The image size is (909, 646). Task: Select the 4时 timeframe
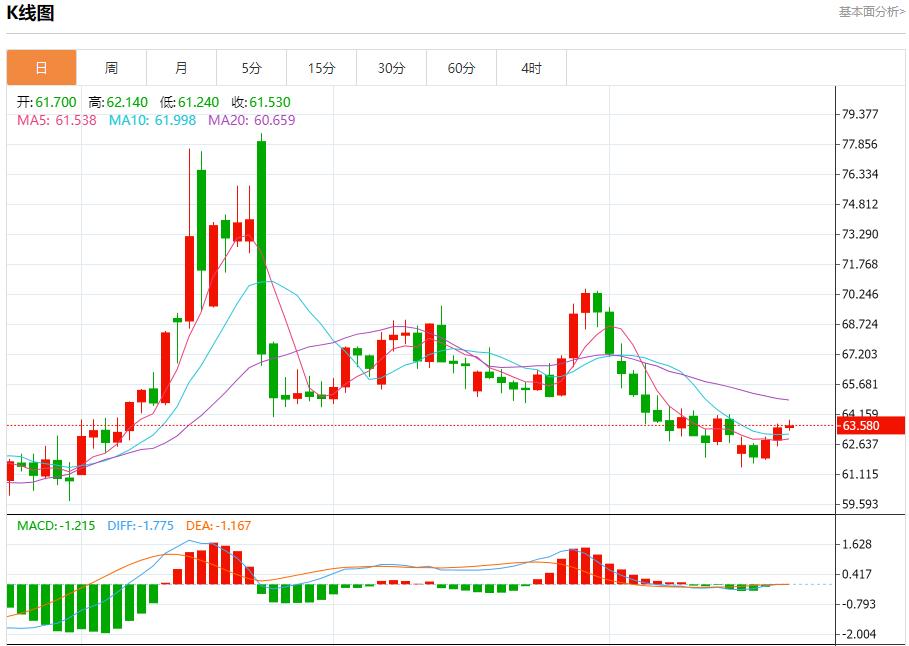click(531, 67)
